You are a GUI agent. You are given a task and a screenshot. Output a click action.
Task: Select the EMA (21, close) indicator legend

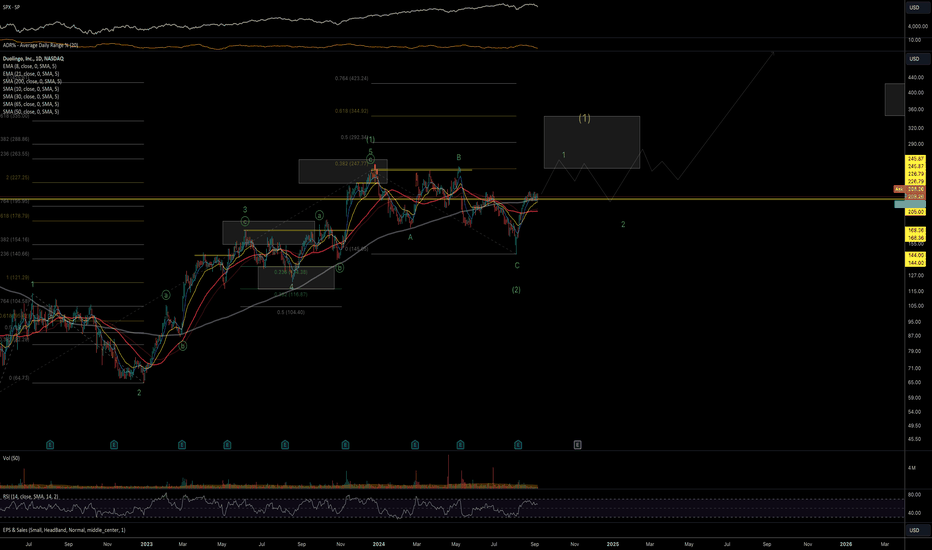(x=31, y=74)
